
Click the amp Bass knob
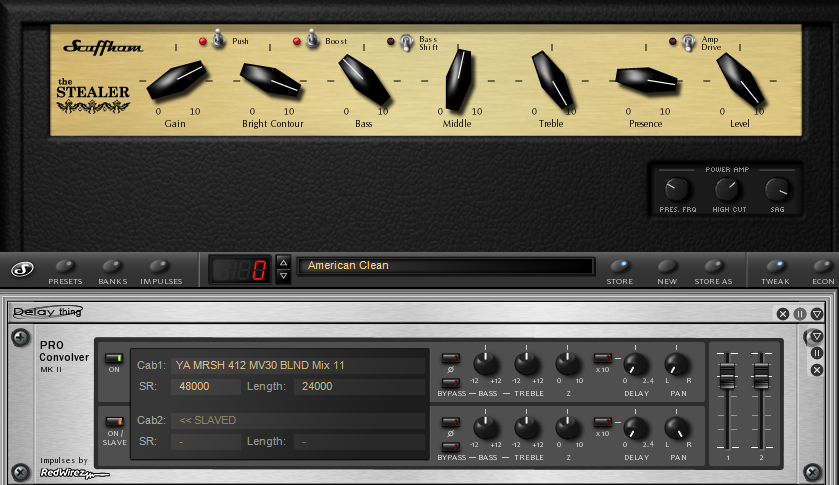[364, 80]
